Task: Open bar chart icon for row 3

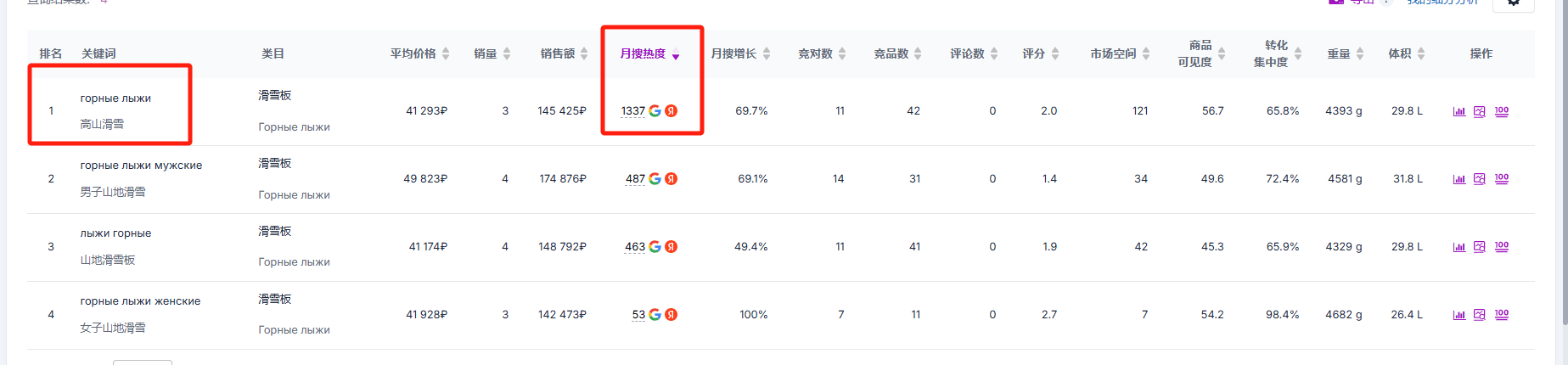Action: coord(1459,247)
